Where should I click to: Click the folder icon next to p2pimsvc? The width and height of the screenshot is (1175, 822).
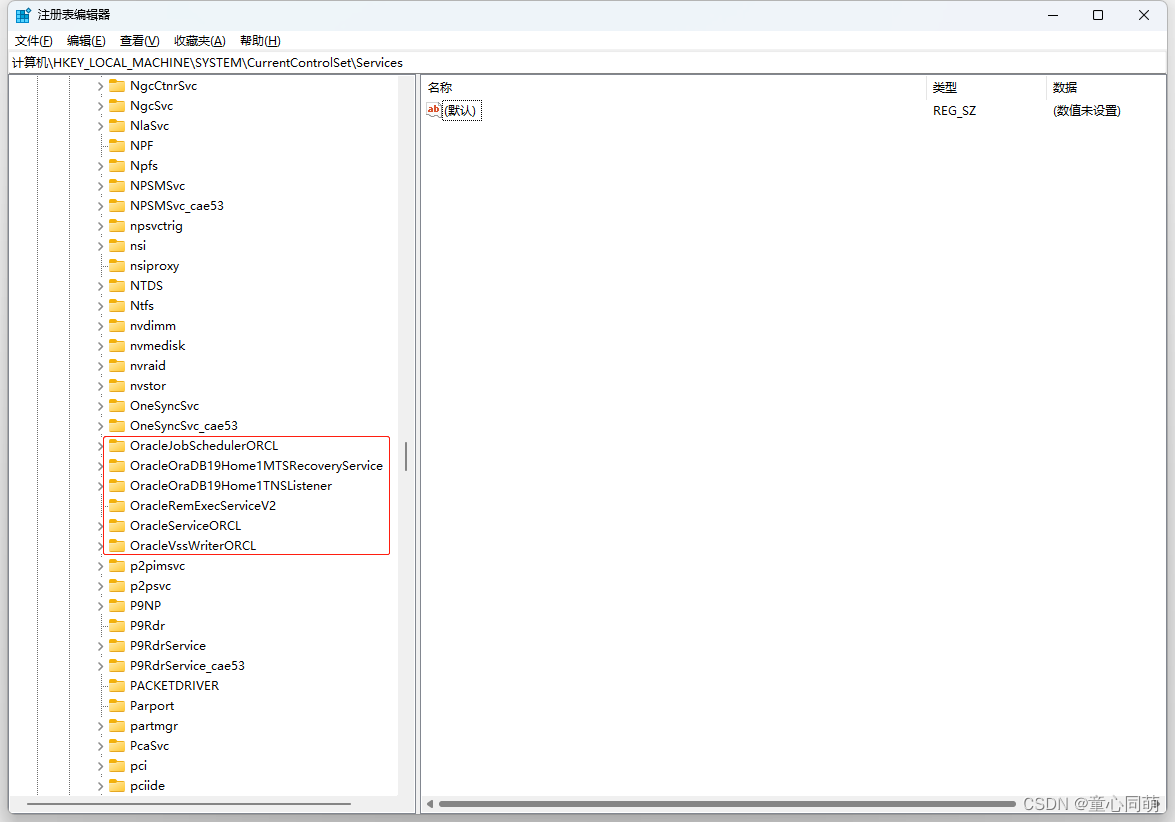pyautogui.click(x=117, y=566)
